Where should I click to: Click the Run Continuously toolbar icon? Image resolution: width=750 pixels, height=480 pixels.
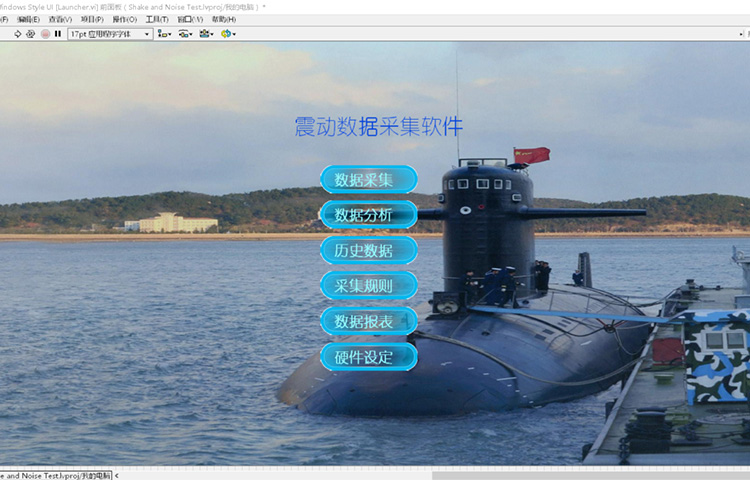coord(31,33)
